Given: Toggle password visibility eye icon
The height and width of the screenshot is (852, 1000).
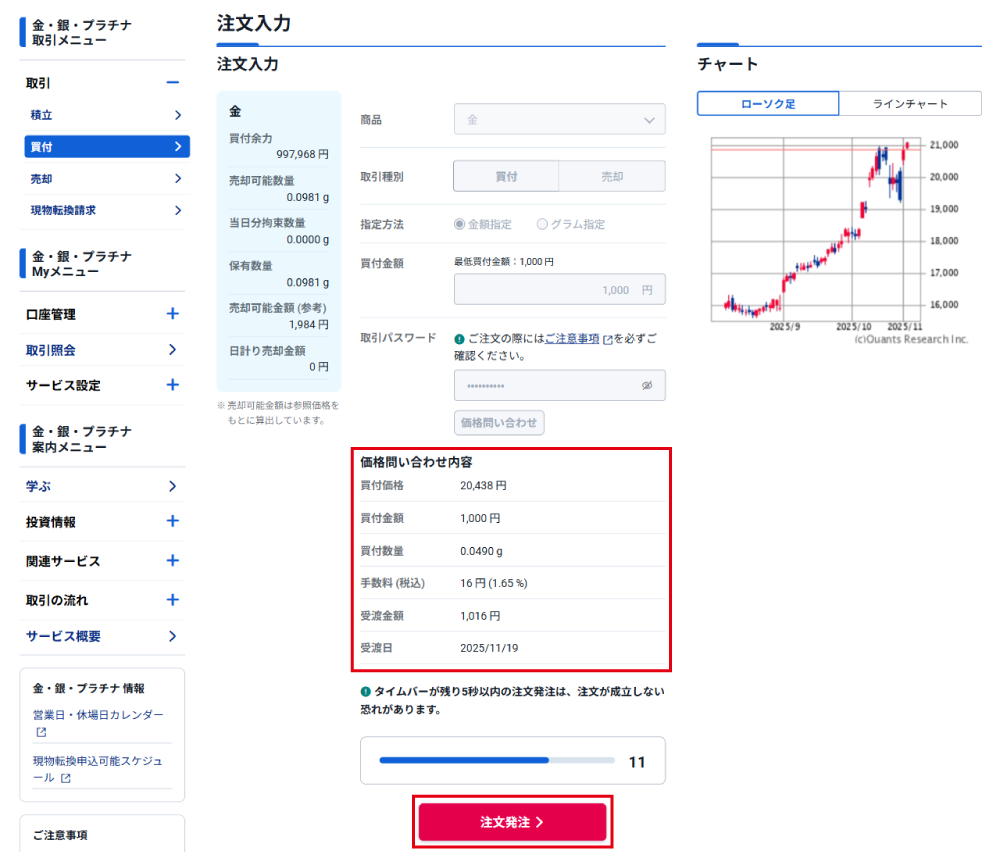Looking at the screenshot, I should [x=646, y=386].
